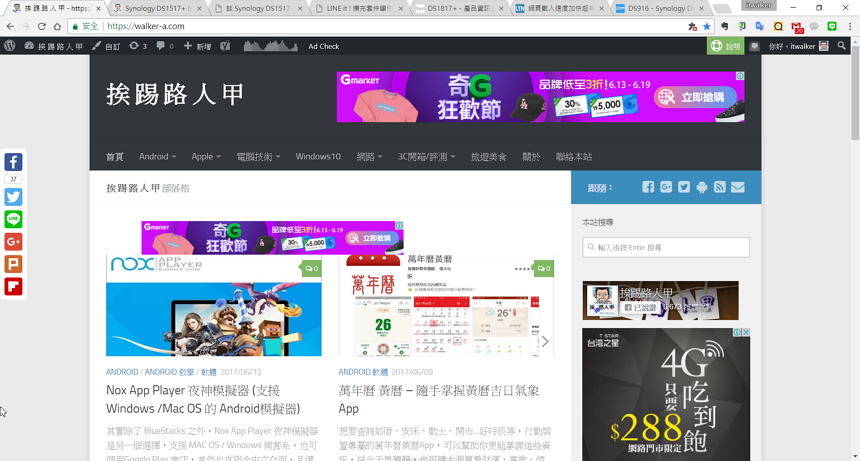
Task: Open the Gmail checker extension icon
Action: (797, 26)
